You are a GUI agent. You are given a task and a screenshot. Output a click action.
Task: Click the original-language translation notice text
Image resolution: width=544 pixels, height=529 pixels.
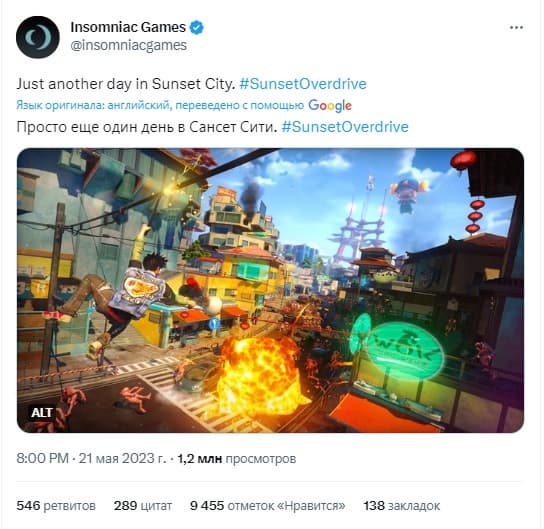tap(160, 105)
